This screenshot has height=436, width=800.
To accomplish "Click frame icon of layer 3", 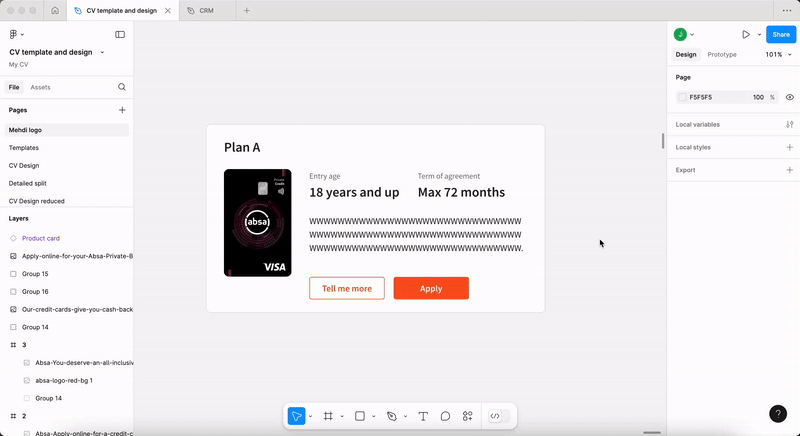I will [13, 345].
